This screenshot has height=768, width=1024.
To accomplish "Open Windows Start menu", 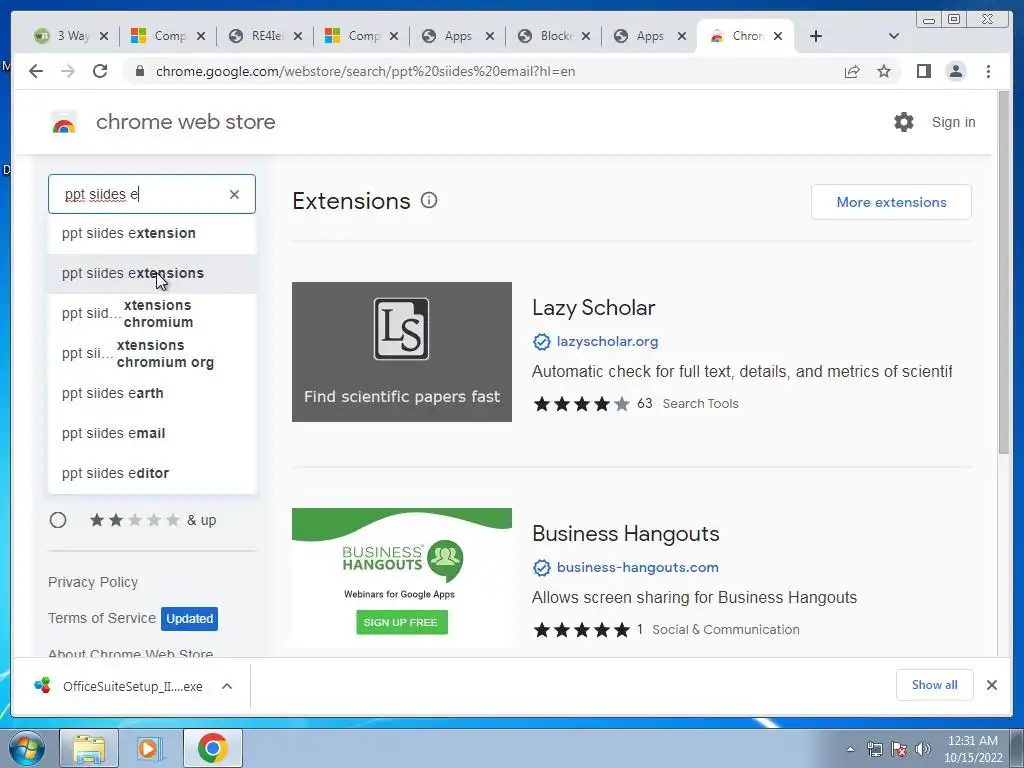I will click(x=26, y=748).
